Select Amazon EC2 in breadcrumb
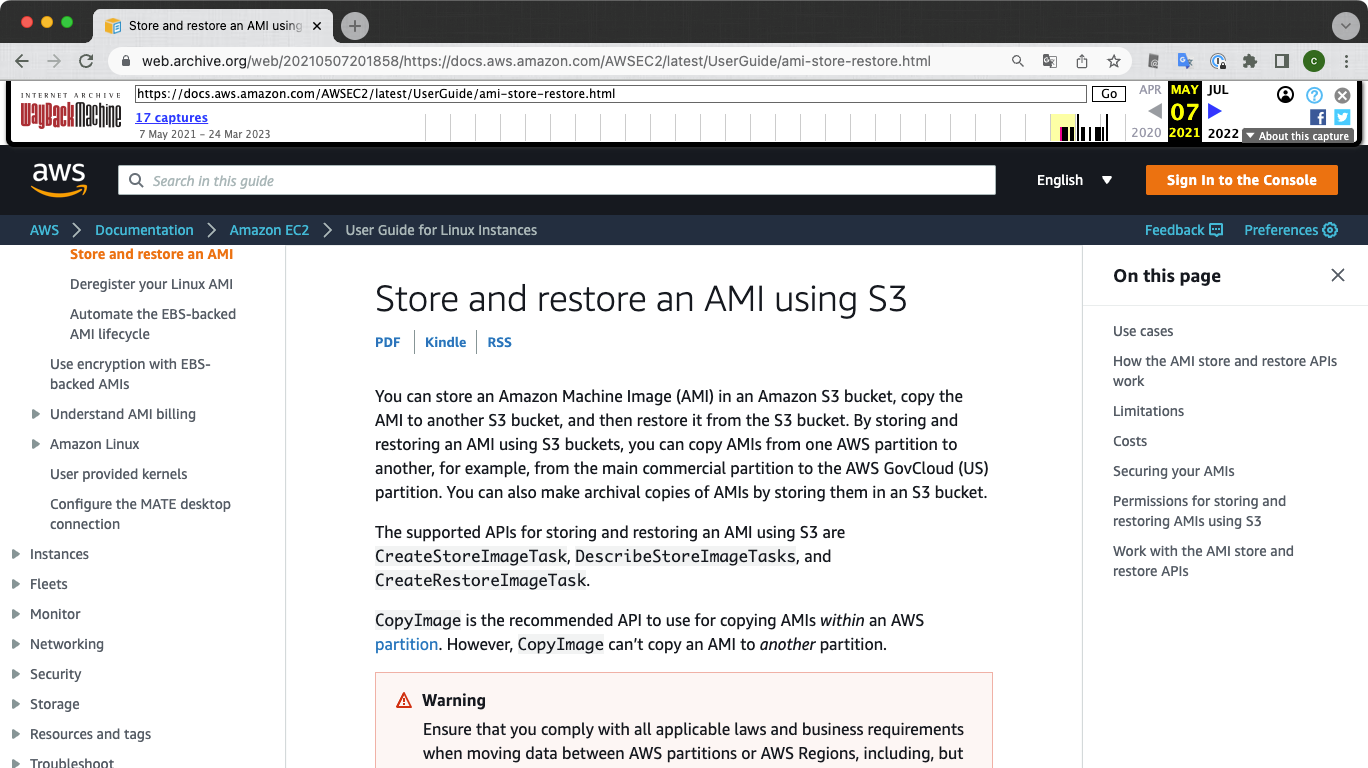Viewport: 1368px width, 768px height. click(x=269, y=230)
